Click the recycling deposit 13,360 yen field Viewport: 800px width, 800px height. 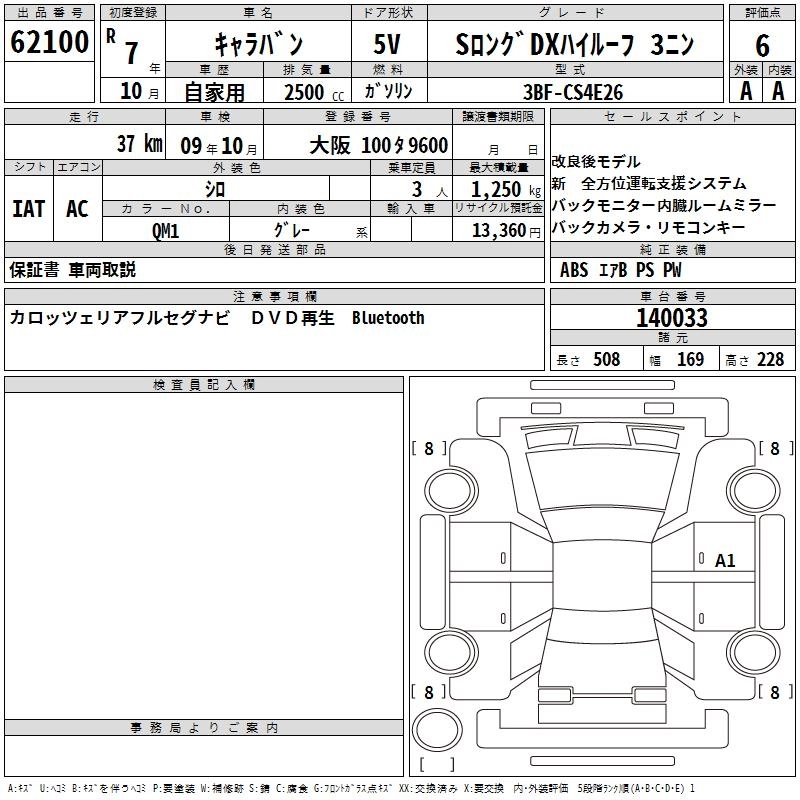click(x=497, y=229)
